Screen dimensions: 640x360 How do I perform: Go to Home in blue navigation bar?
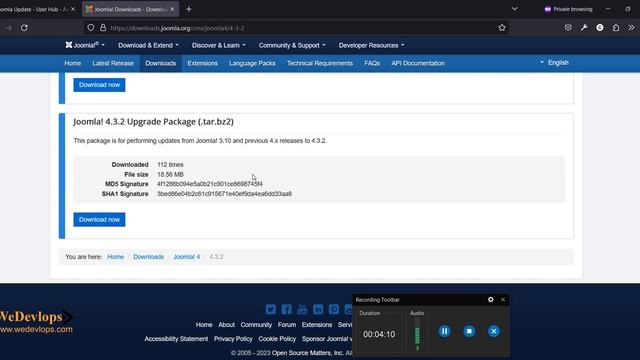pos(73,63)
